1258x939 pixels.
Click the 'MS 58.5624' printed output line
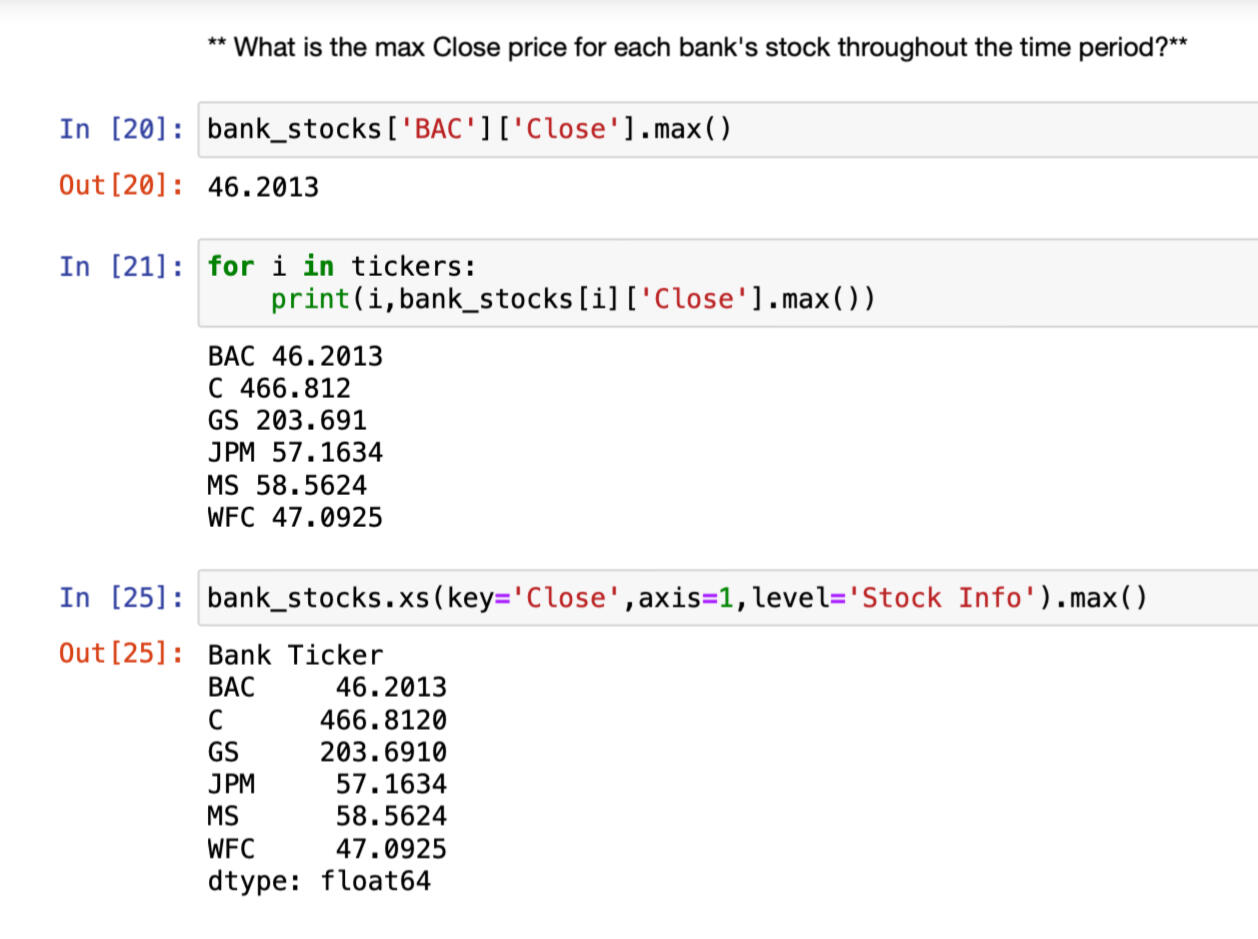point(287,485)
